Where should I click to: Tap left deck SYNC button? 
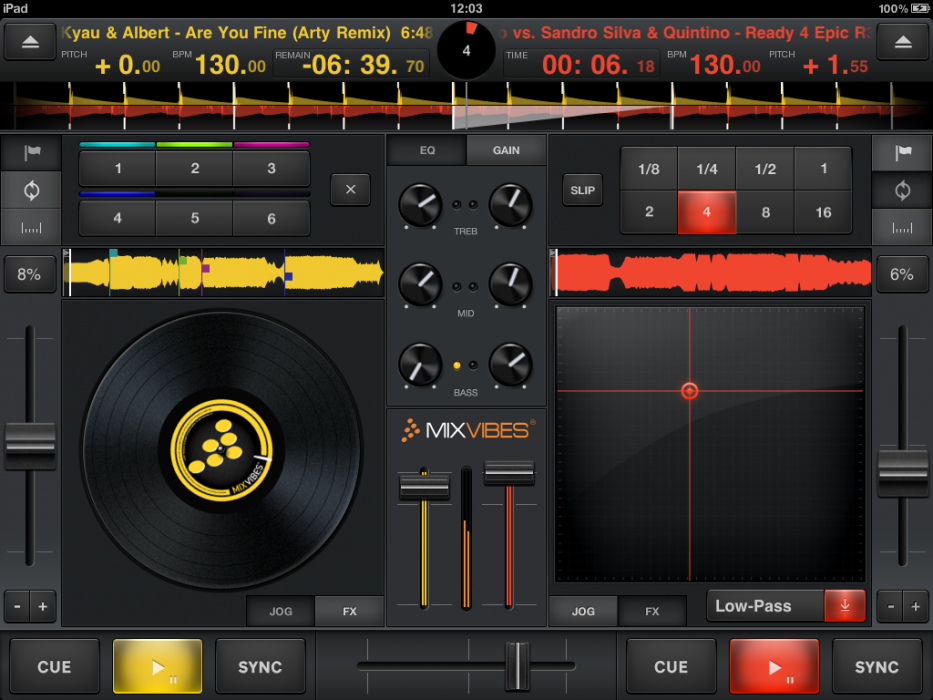[260, 667]
